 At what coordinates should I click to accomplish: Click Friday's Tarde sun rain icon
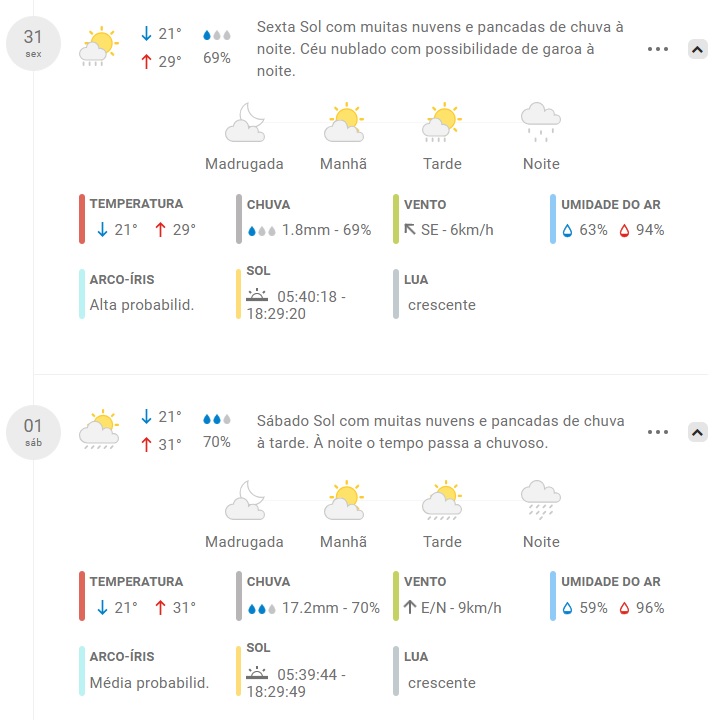[x=442, y=121]
